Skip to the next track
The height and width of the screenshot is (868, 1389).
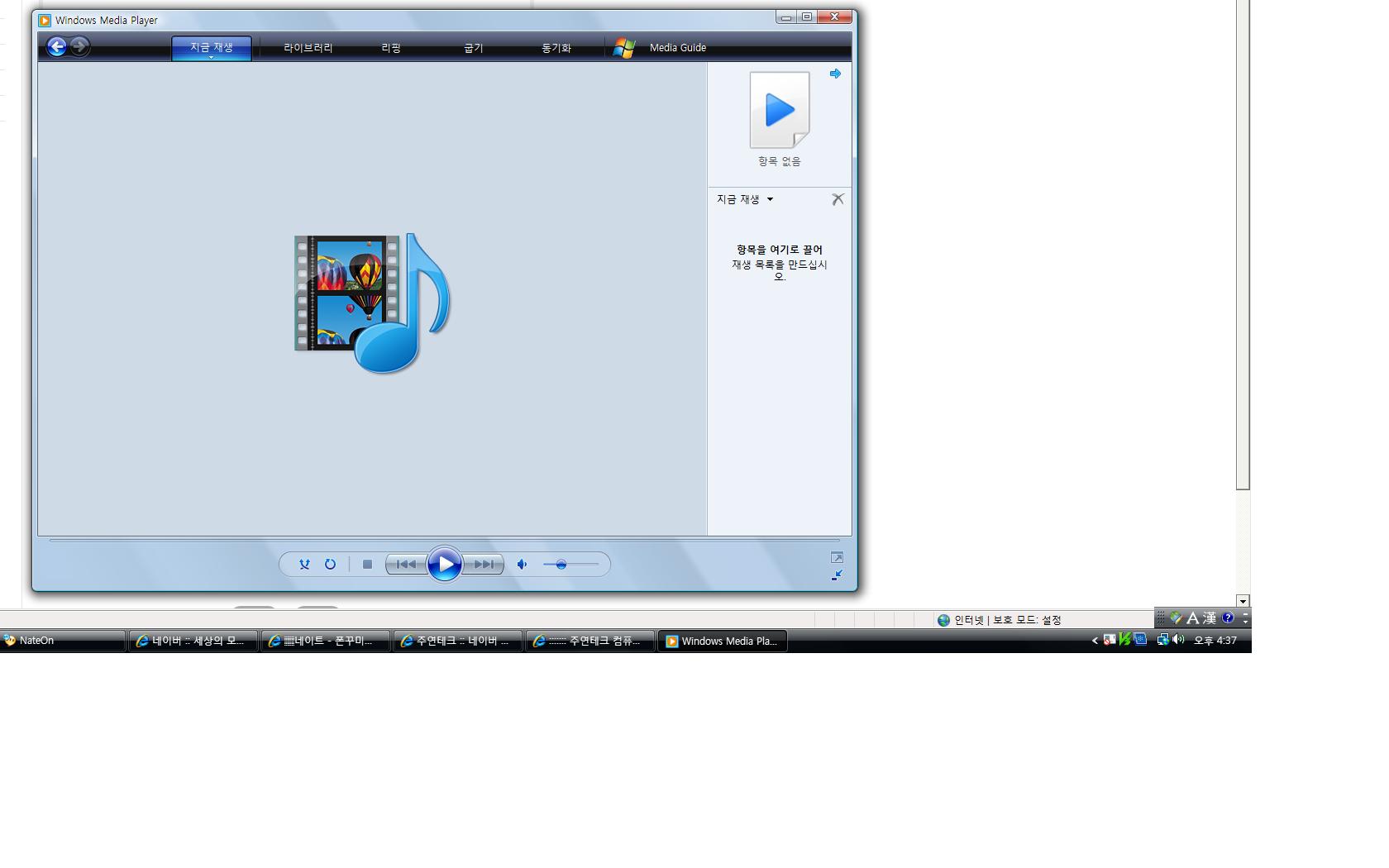484,565
